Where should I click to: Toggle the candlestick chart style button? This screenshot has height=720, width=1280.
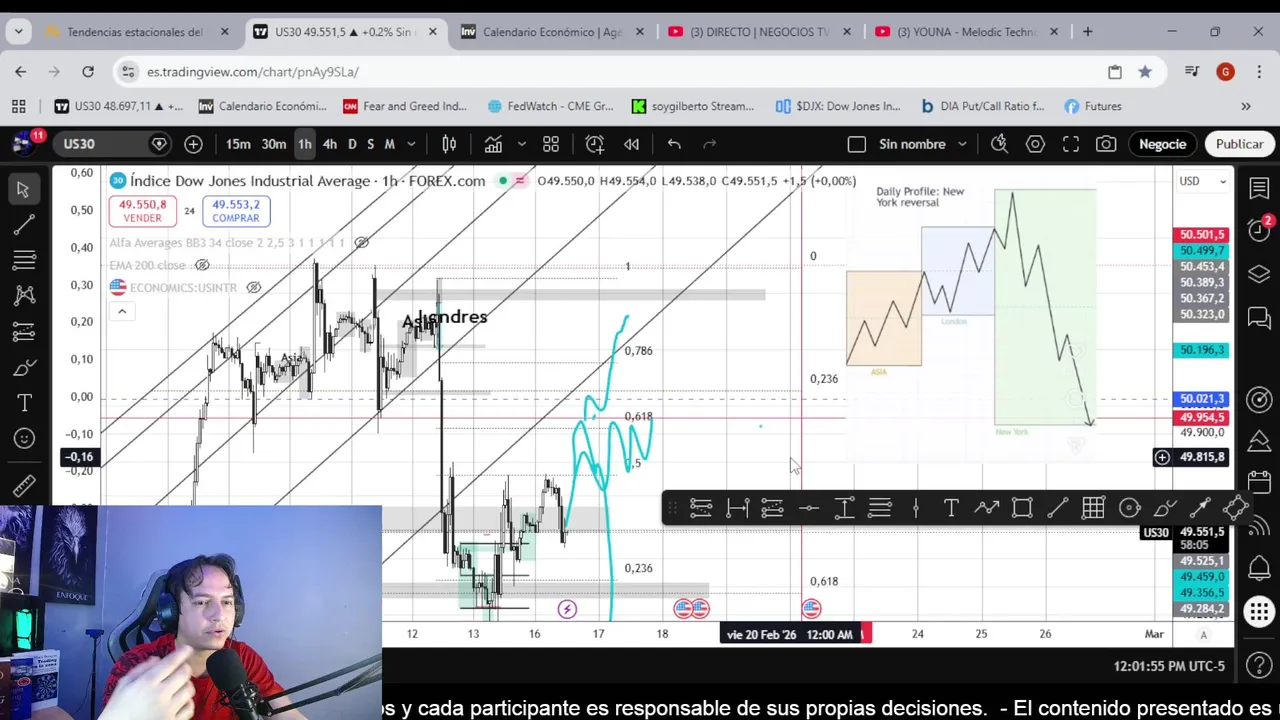(x=449, y=144)
